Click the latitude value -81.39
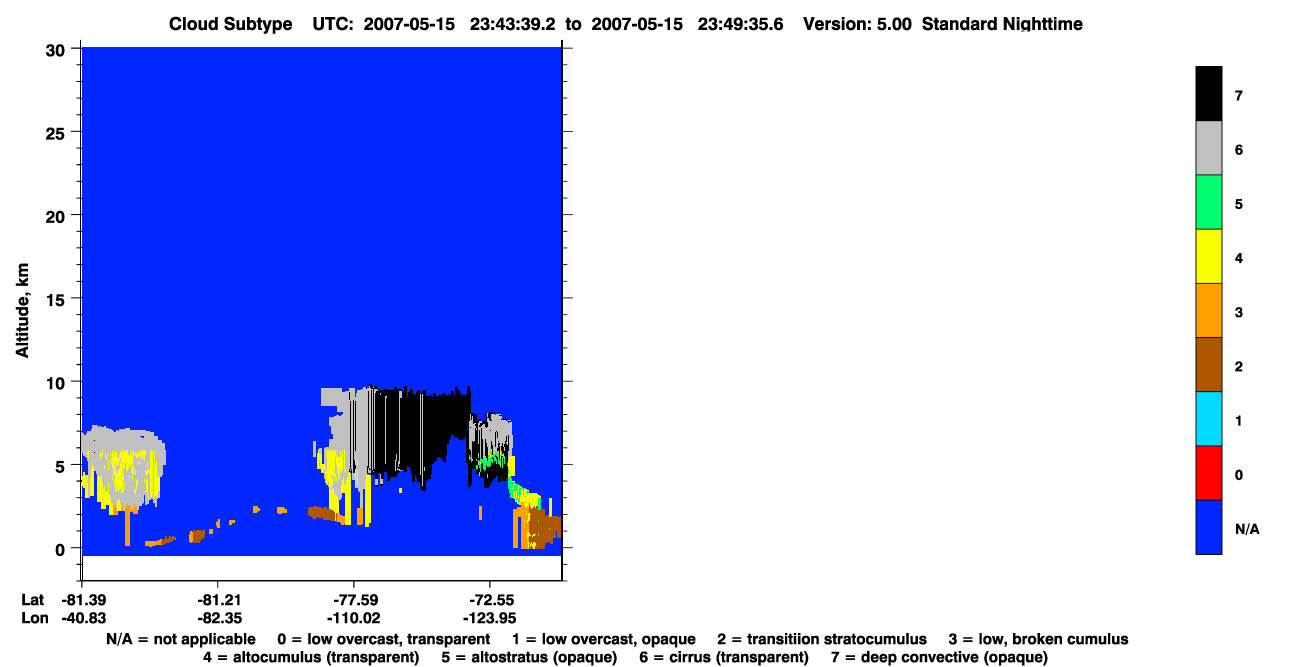 (82, 599)
